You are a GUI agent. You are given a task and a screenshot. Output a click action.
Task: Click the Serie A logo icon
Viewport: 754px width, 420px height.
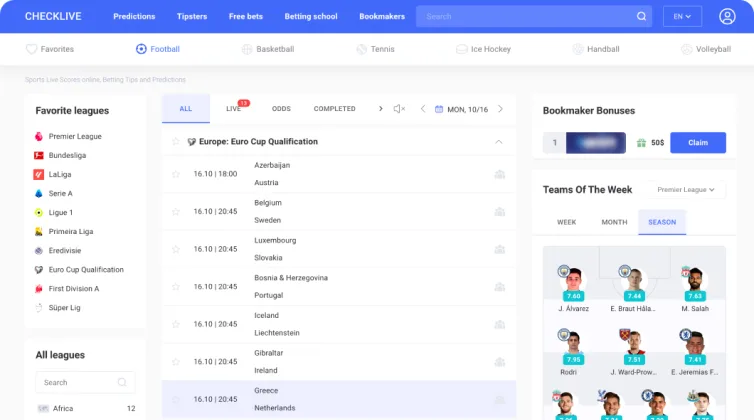click(38, 193)
